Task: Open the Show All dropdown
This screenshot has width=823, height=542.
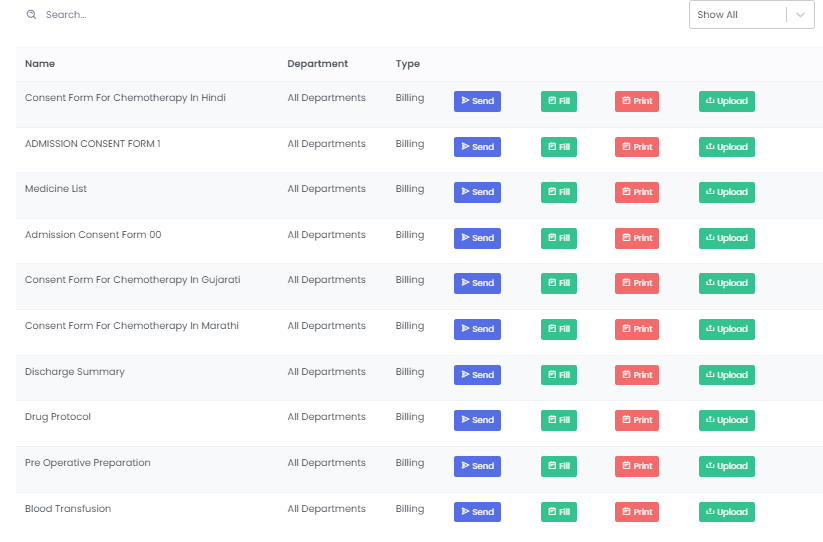Action: pyautogui.click(x=751, y=15)
